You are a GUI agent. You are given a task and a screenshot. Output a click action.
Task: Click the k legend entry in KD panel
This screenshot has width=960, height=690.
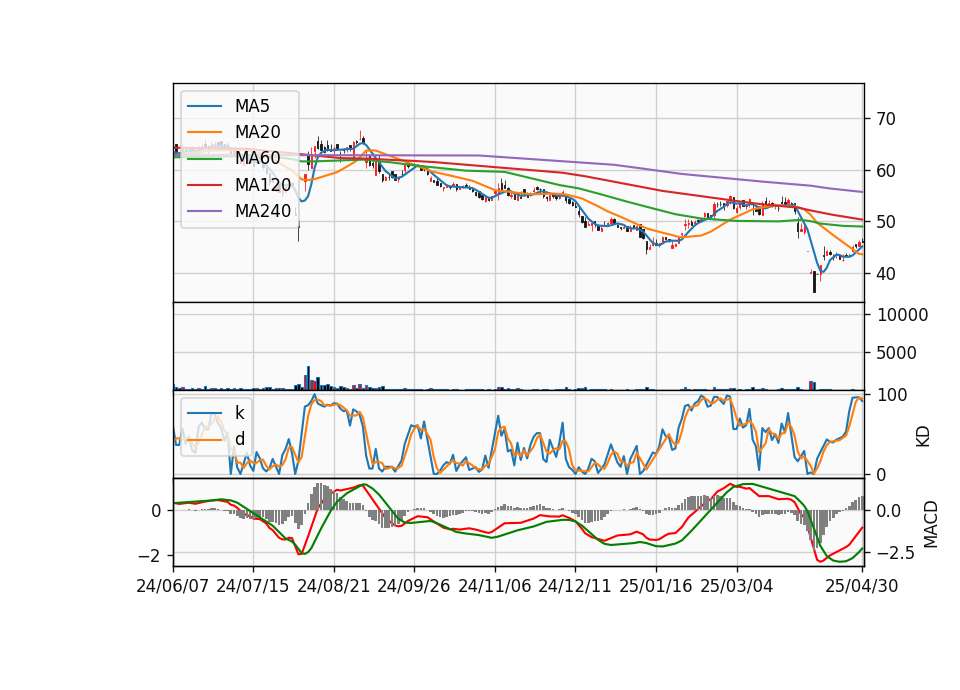pos(239,413)
